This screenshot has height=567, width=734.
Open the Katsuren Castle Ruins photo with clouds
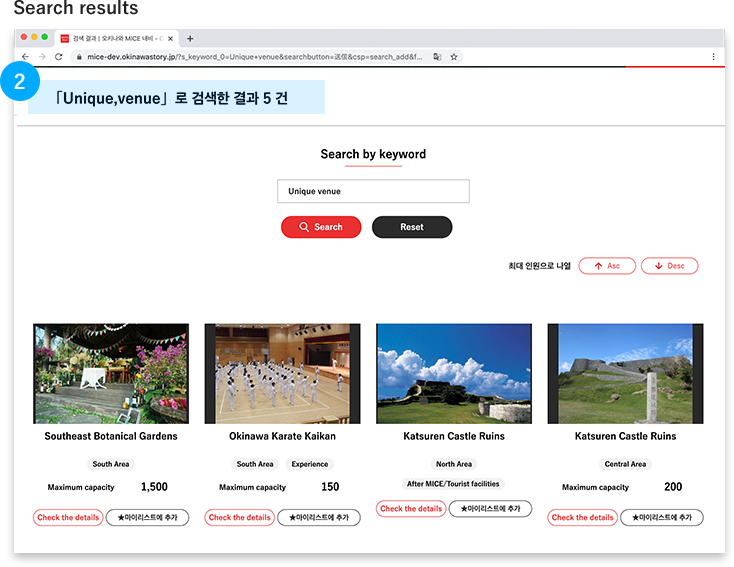[x=454, y=374]
